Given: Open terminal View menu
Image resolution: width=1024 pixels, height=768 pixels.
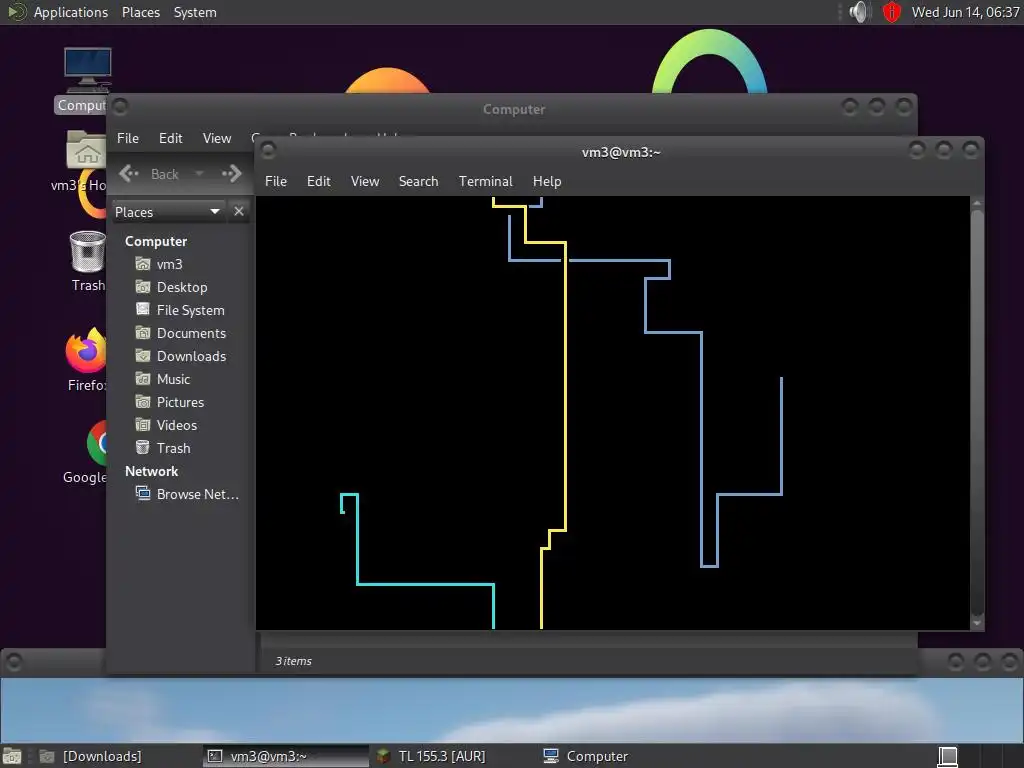Looking at the screenshot, I should coord(364,181).
